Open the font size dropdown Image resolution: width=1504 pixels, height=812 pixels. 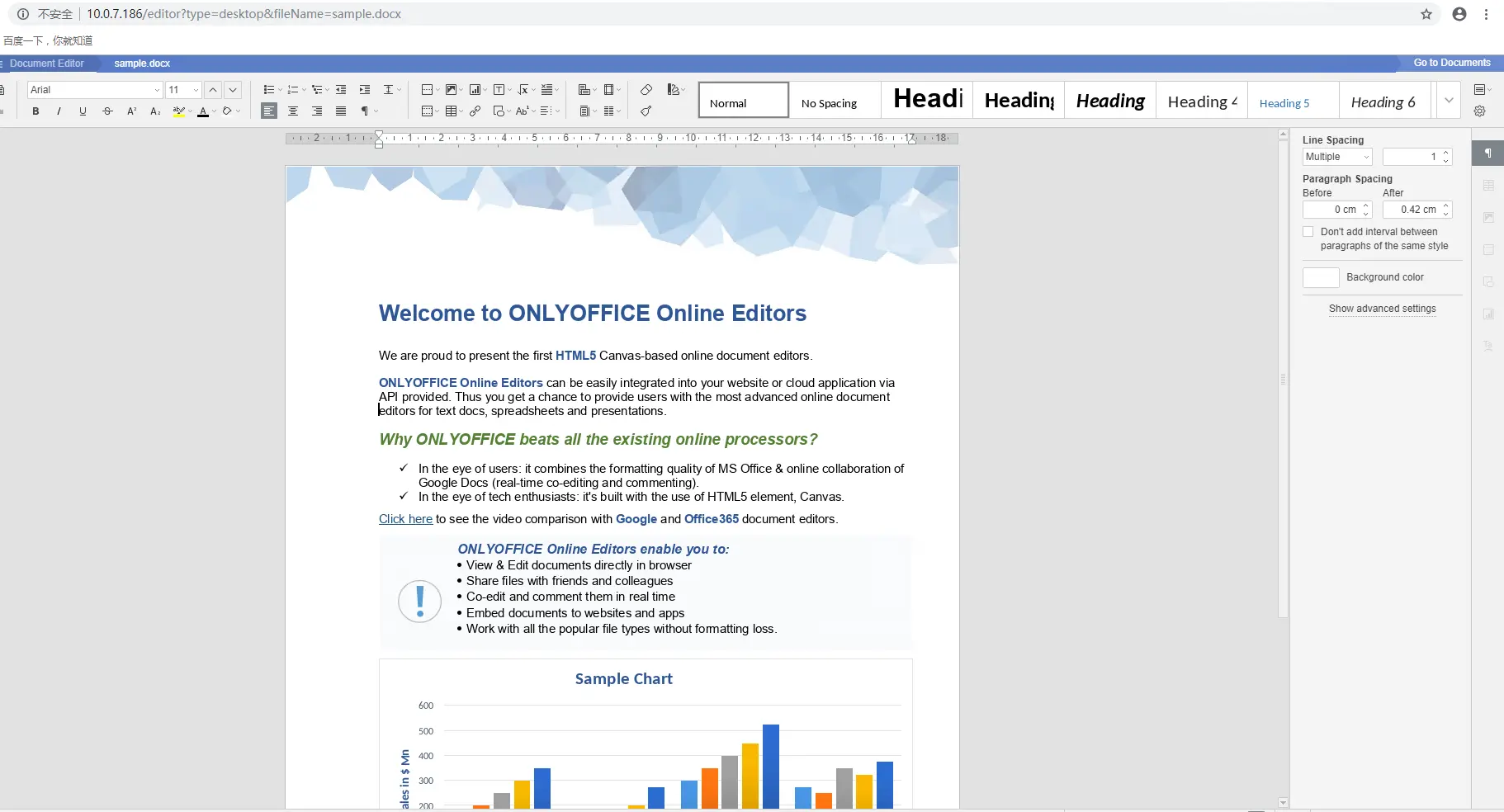(196, 90)
